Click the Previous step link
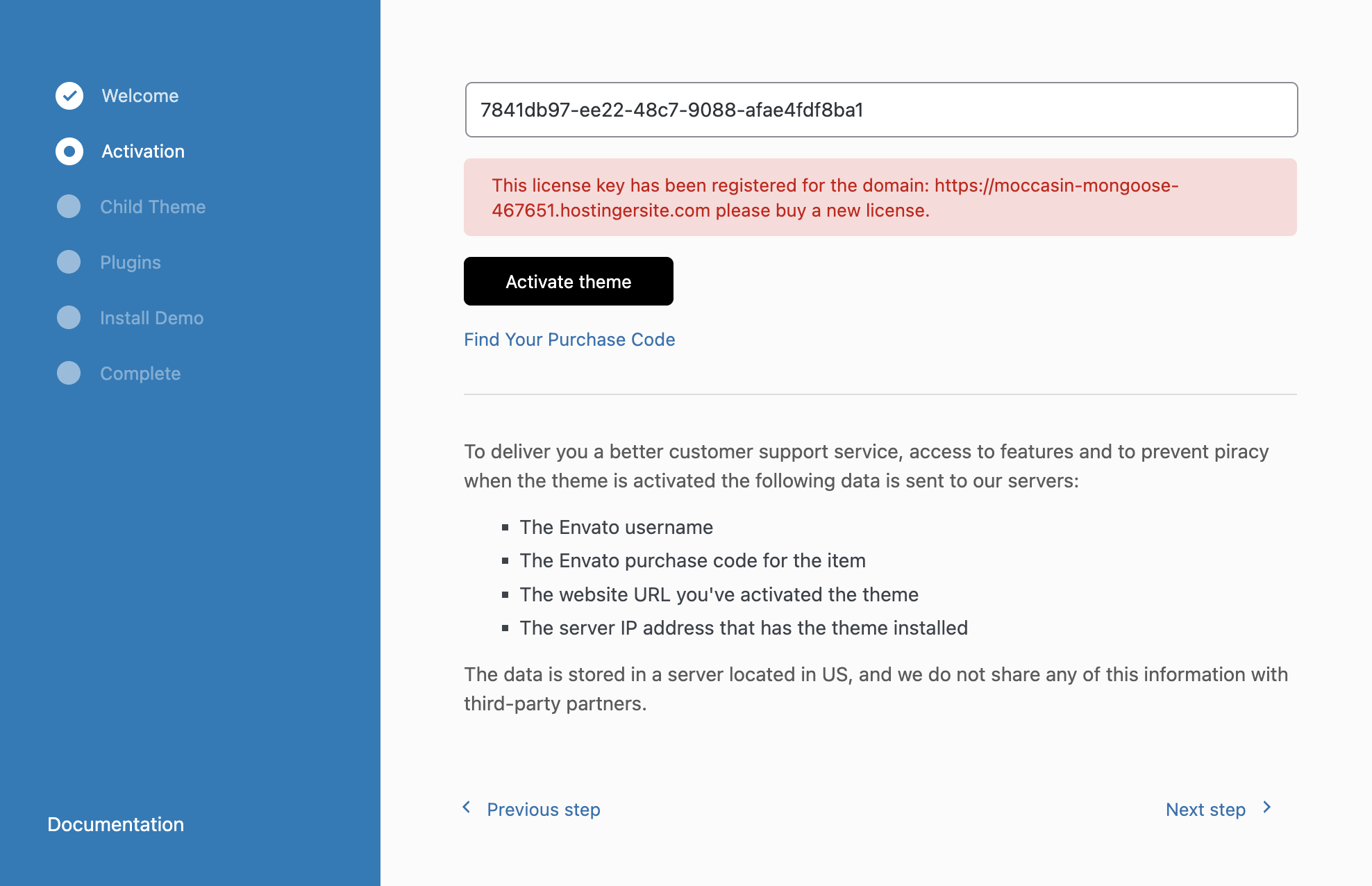Image resolution: width=1372 pixels, height=886 pixels. (x=543, y=810)
